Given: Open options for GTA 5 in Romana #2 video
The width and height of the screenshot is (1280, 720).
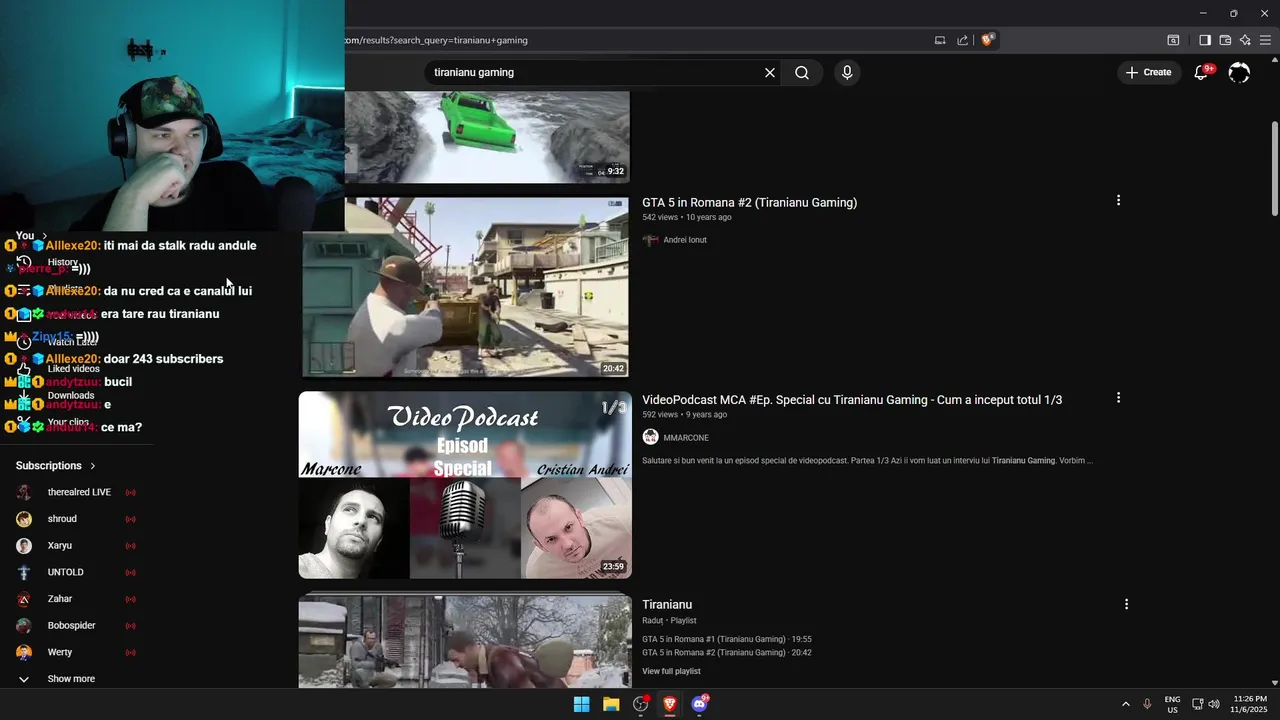Looking at the screenshot, I should pyautogui.click(x=1118, y=200).
